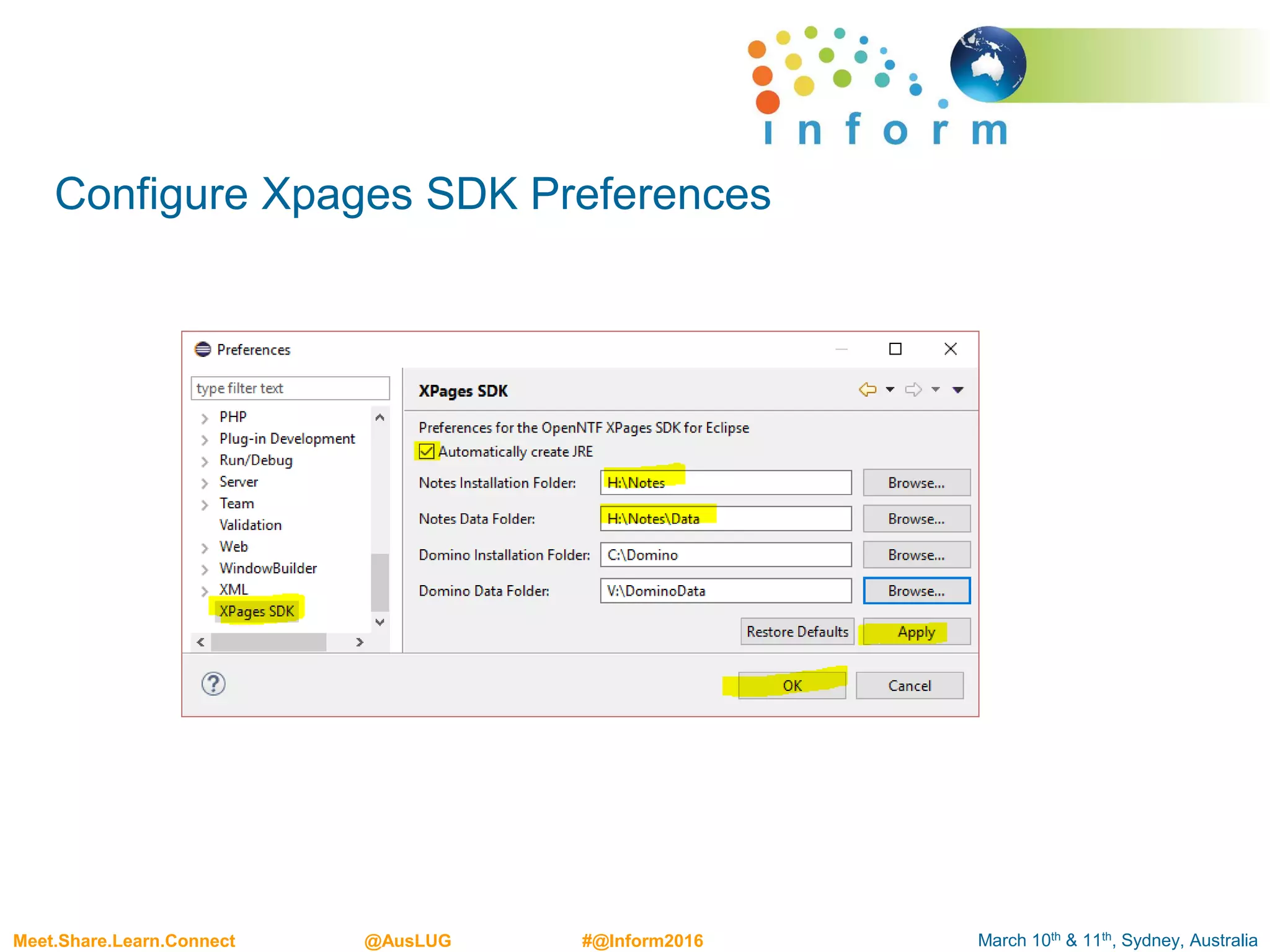Select Plug-in Development preferences page

coord(287,438)
